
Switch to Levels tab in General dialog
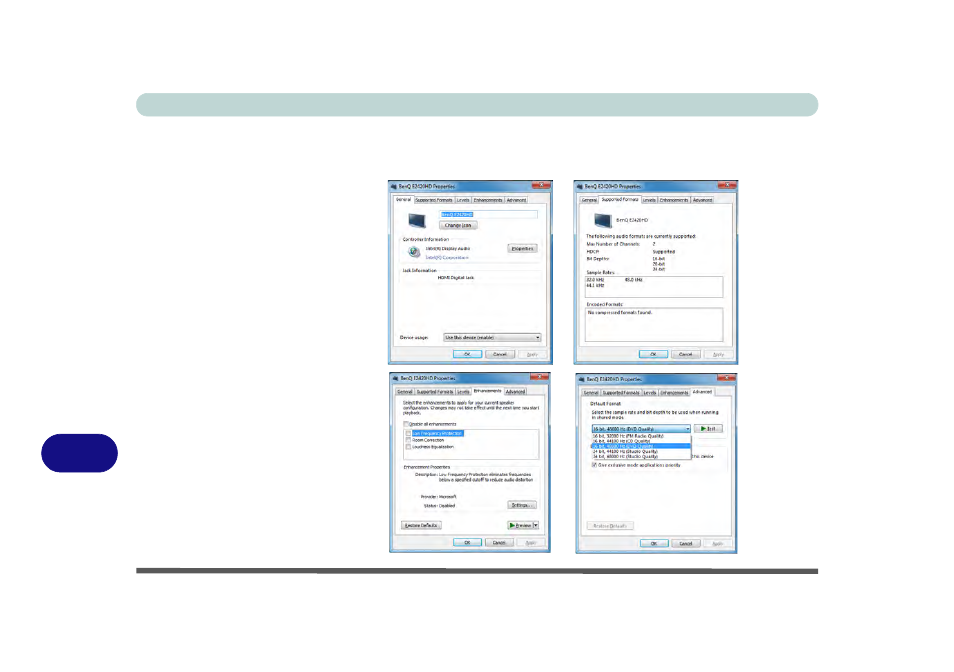[x=463, y=200]
